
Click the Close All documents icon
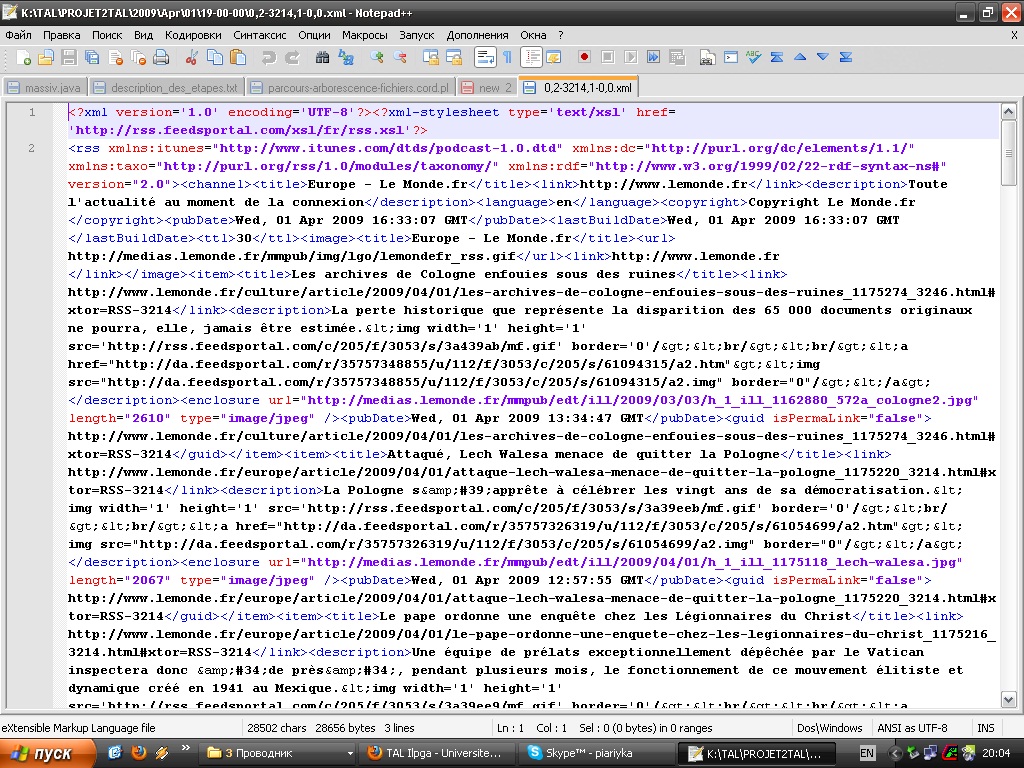[x=138, y=58]
